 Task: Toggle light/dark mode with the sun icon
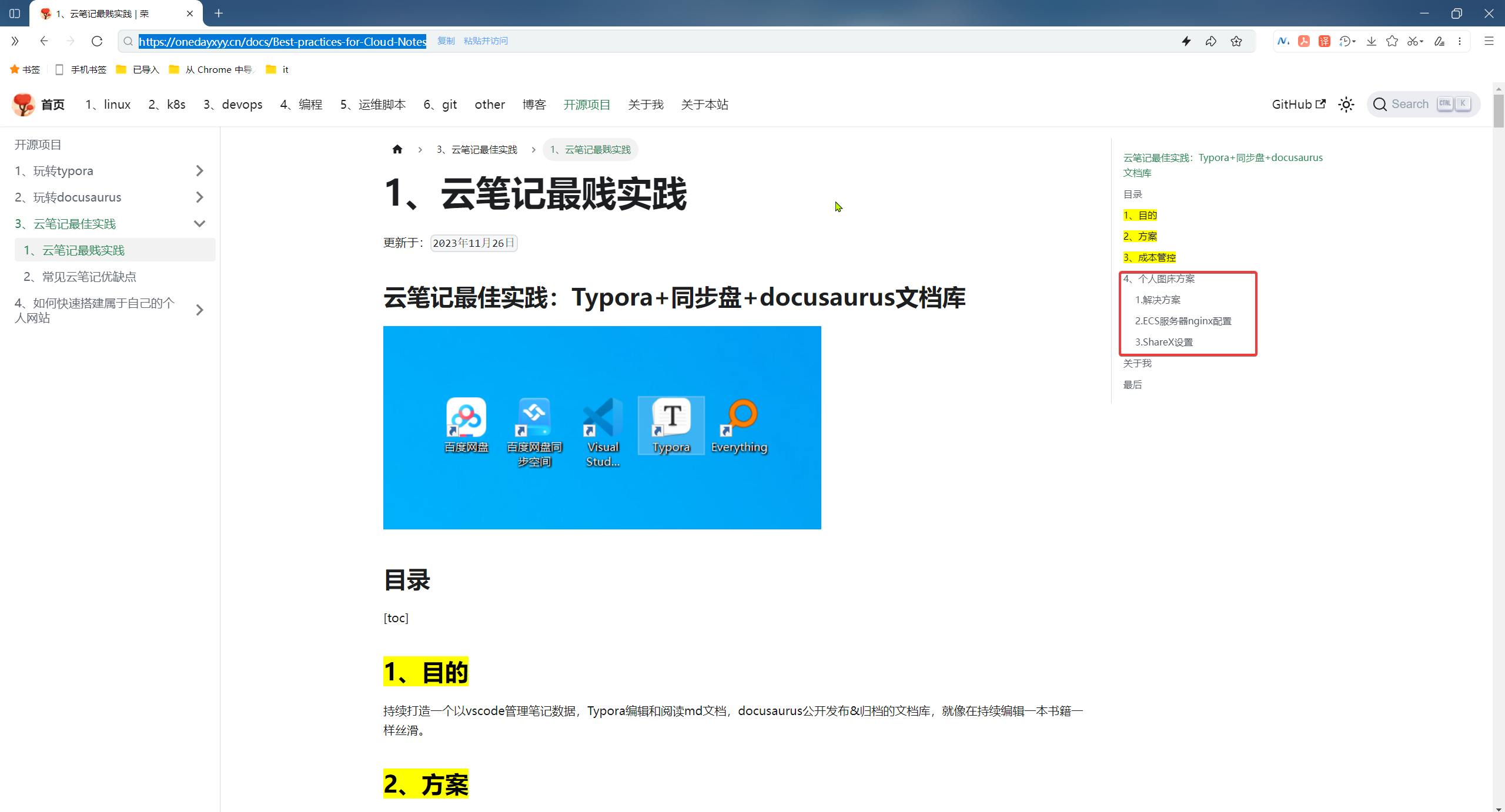coord(1346,105)
